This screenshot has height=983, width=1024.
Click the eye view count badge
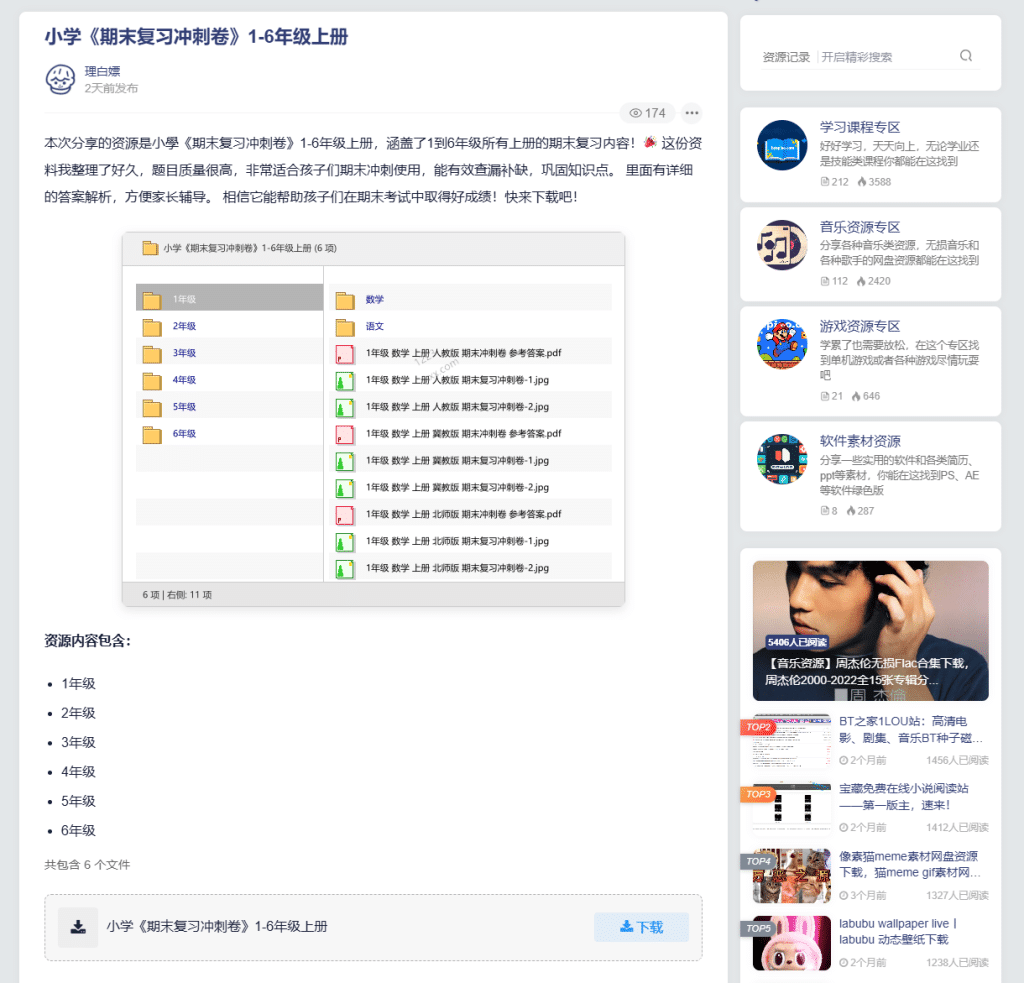coord(647,113)
